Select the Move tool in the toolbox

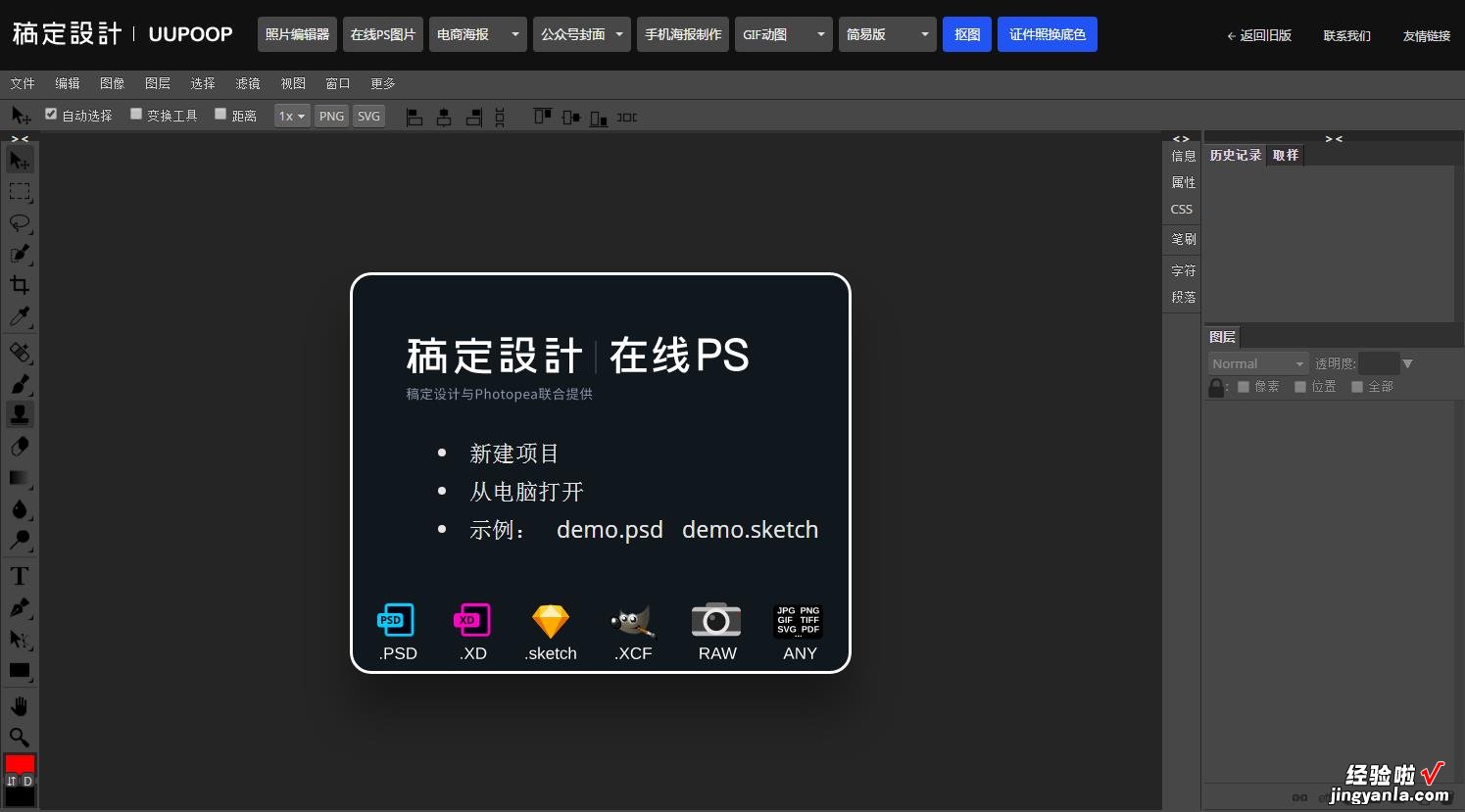click(x=20, y=160)
